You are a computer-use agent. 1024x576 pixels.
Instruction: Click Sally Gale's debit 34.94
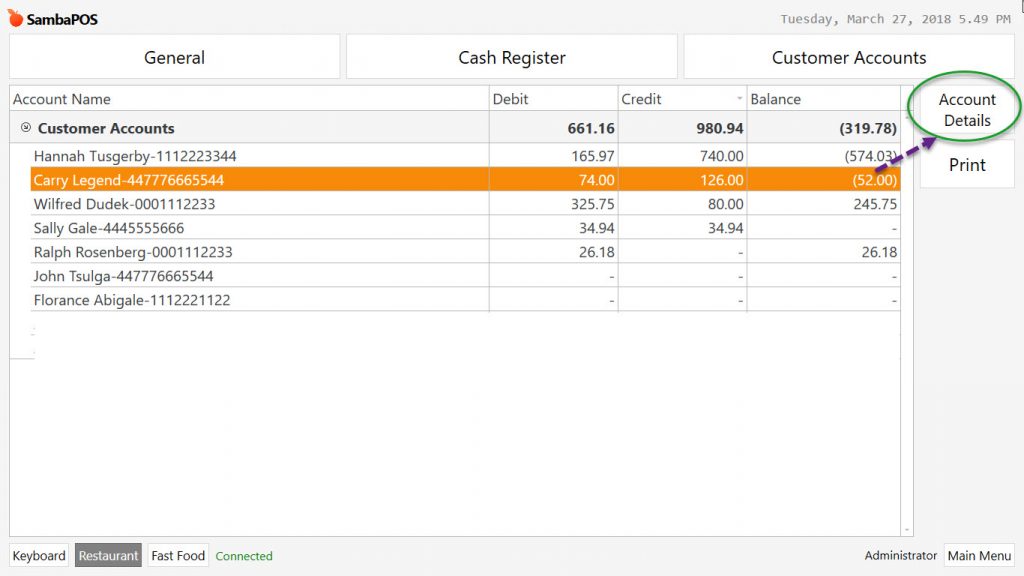click(596, 229)
